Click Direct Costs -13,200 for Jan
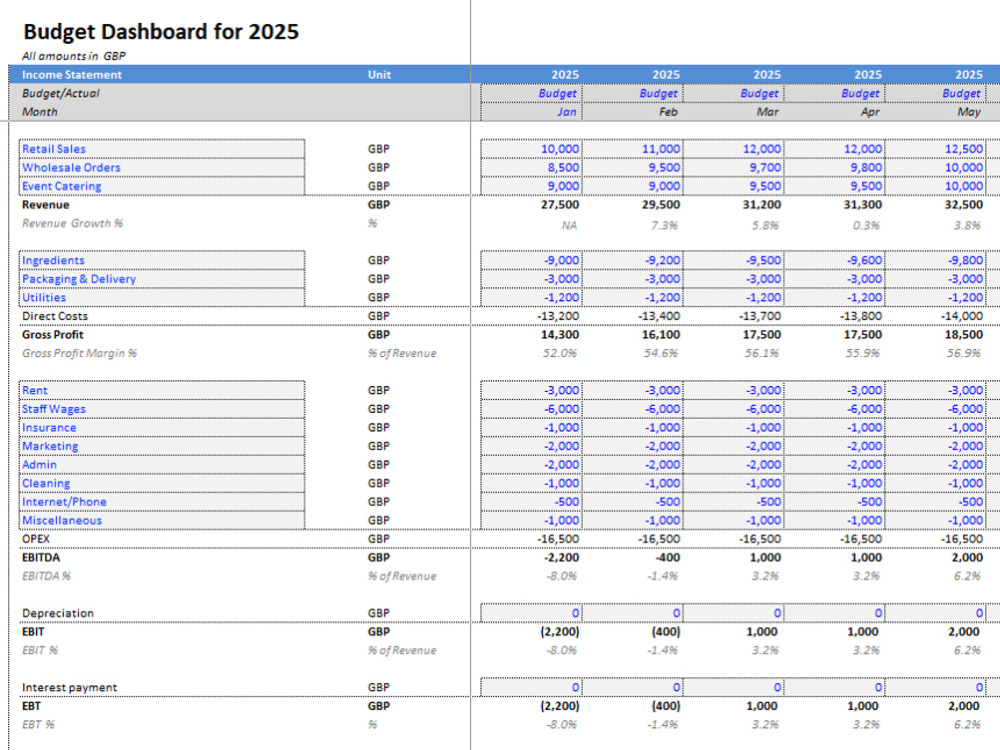 pos(558,316)
